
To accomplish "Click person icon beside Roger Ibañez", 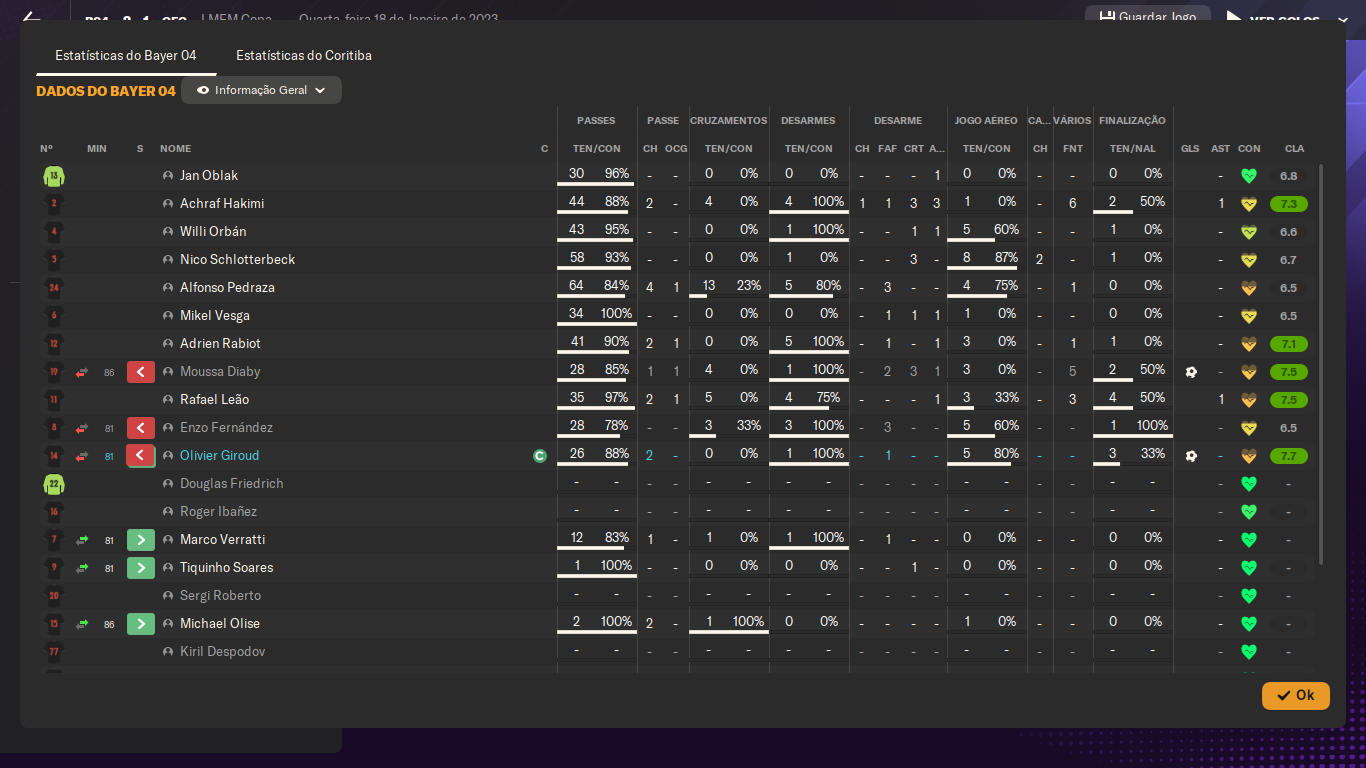I will (168, 511).
